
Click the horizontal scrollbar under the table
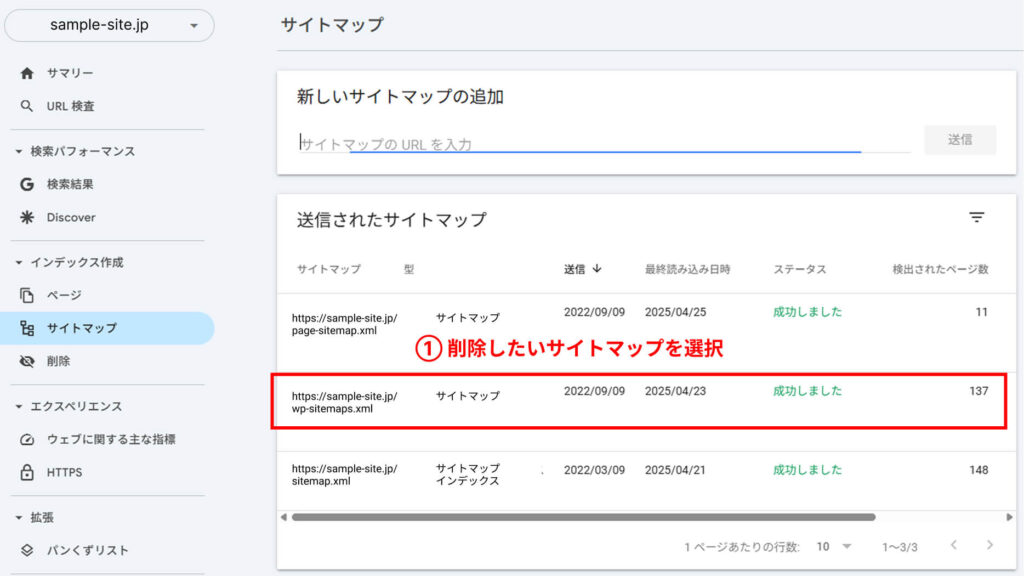583,517
